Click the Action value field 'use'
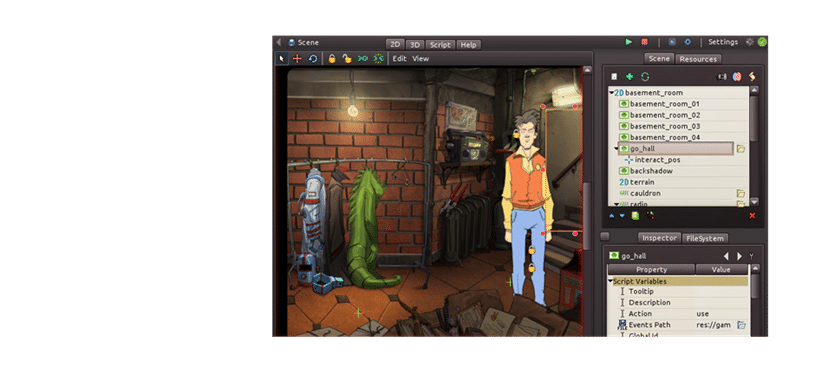The width and height of the screenshot is (815, 381). tap(721, 313)
